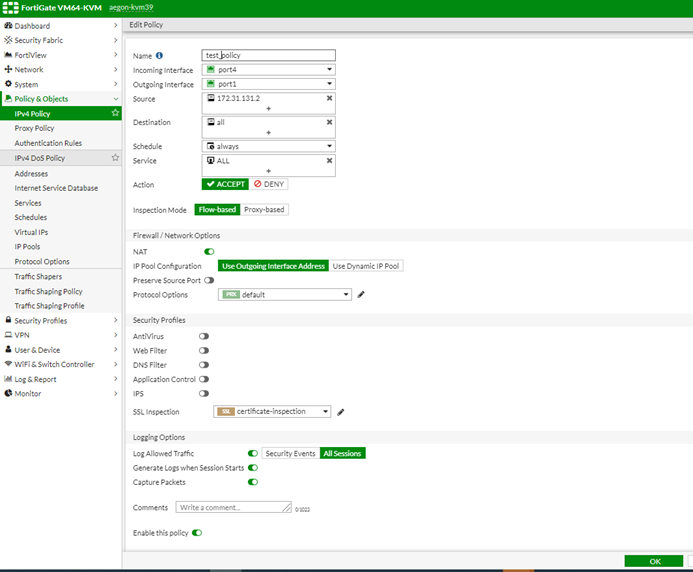Remove service ALL with the X

click(329, 160)
